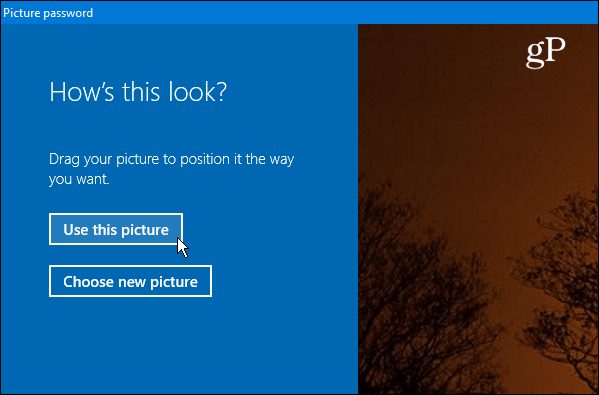Select Choose new picture button
The height and width of the screenshot is (395, 599).
click(130, 281)
